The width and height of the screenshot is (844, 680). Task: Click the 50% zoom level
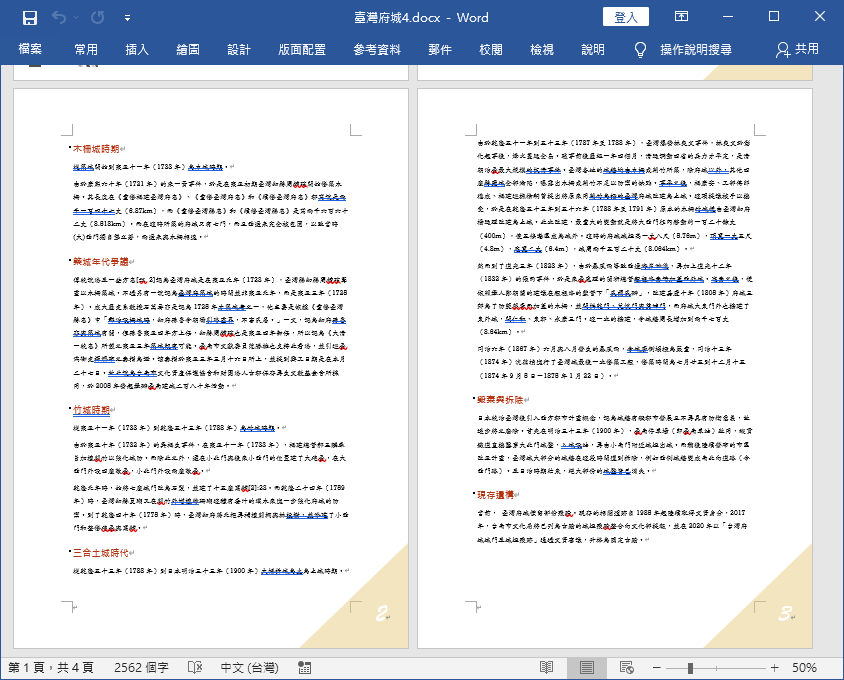pyautogui.click(x=804, y=668)
